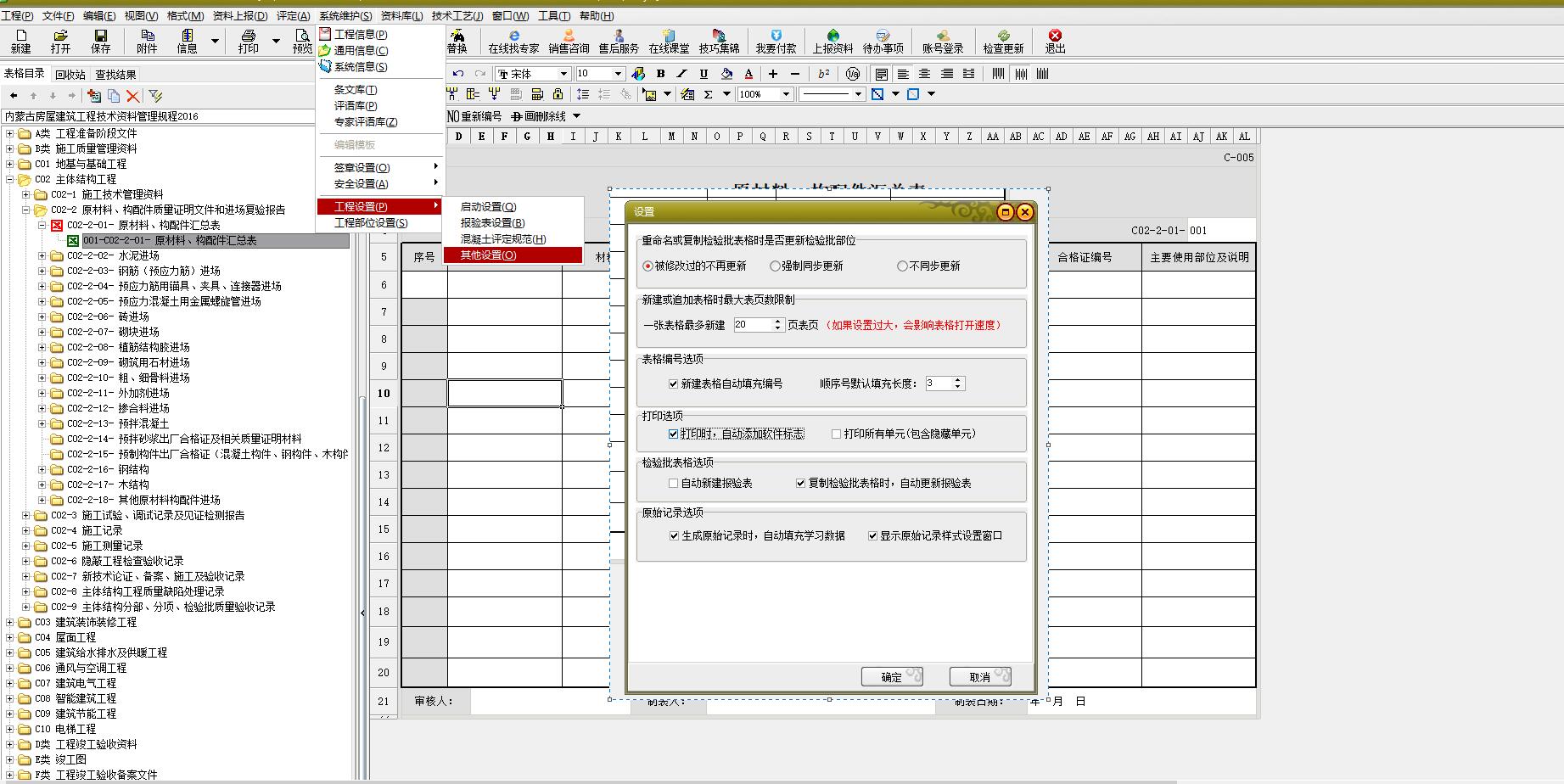Open the 宋体 font name dropdown
Screen dimensions: 1564x784
click(563, 74)
